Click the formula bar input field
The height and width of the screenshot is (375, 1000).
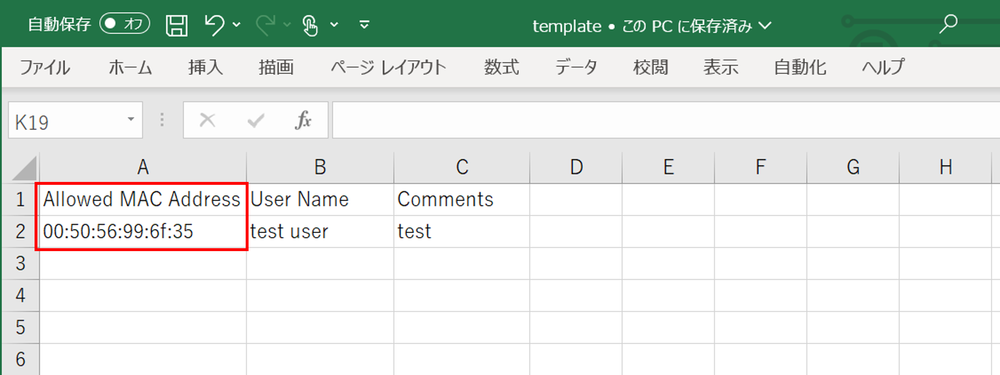point(666,120)
